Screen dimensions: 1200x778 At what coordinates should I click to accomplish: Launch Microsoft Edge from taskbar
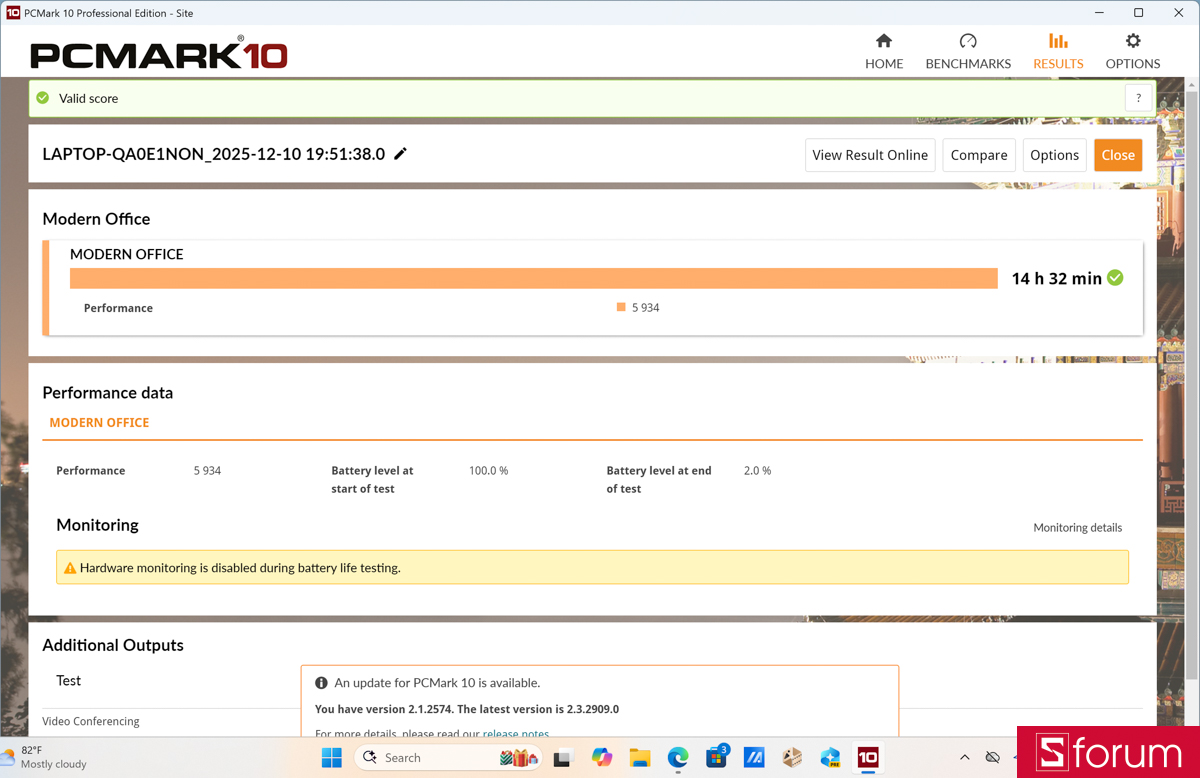point(678,758)
